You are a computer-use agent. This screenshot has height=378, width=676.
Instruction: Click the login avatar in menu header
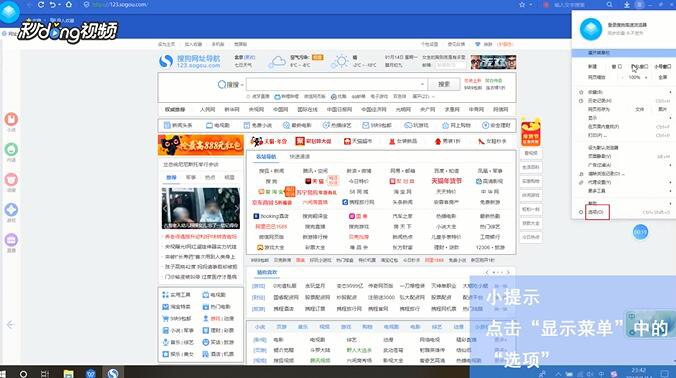(x=591, y=29)
